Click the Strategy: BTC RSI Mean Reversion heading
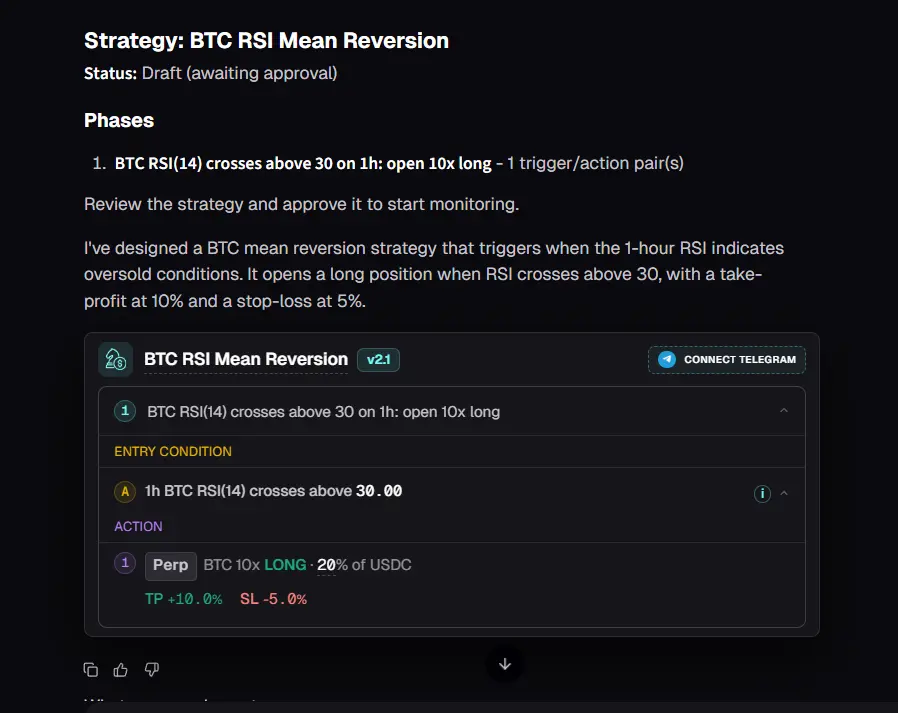Viewport: 898px width, 713px height. (x=266, y=41)
